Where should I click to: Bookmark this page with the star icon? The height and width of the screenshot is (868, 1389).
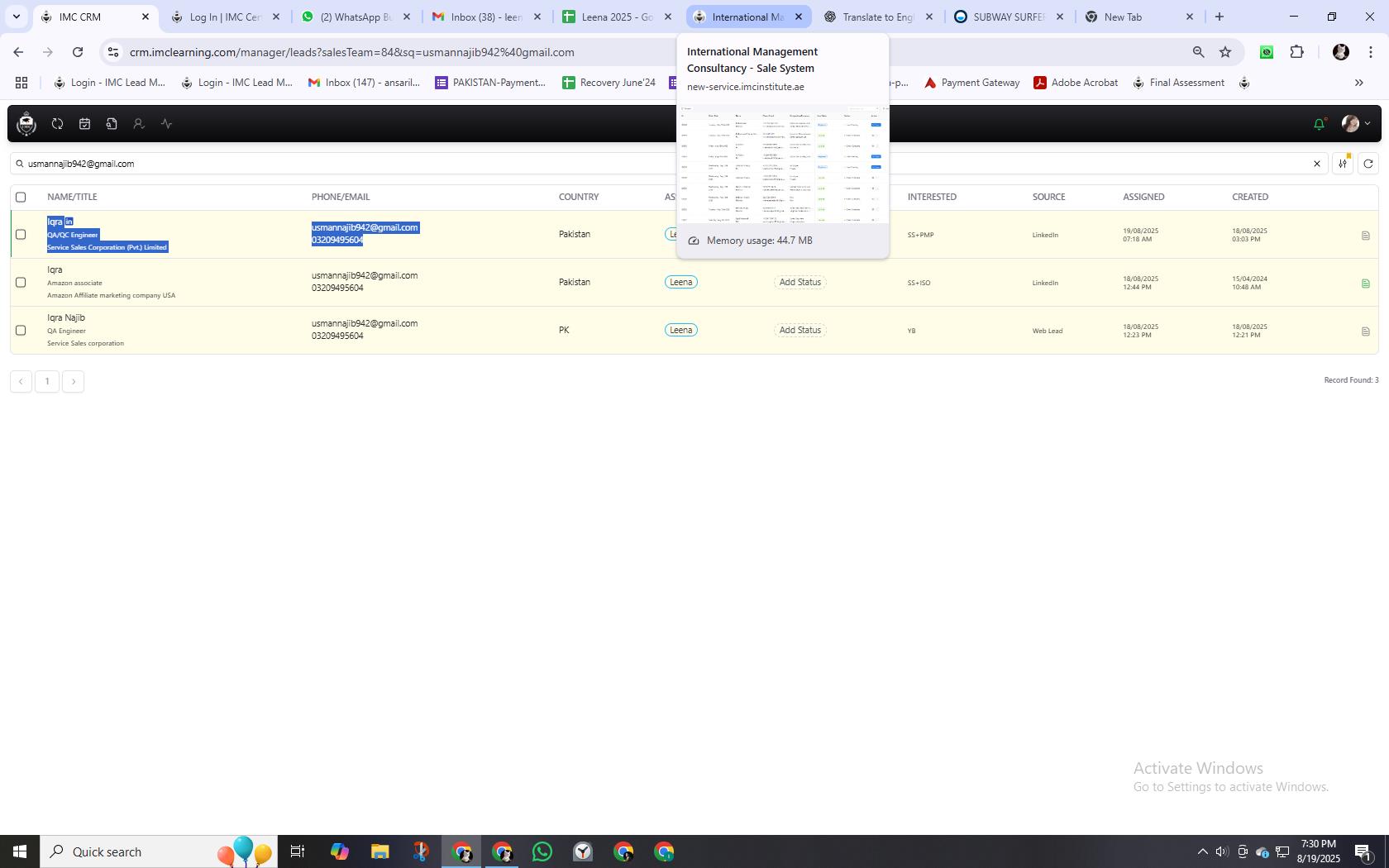(x=1225, y=52)
